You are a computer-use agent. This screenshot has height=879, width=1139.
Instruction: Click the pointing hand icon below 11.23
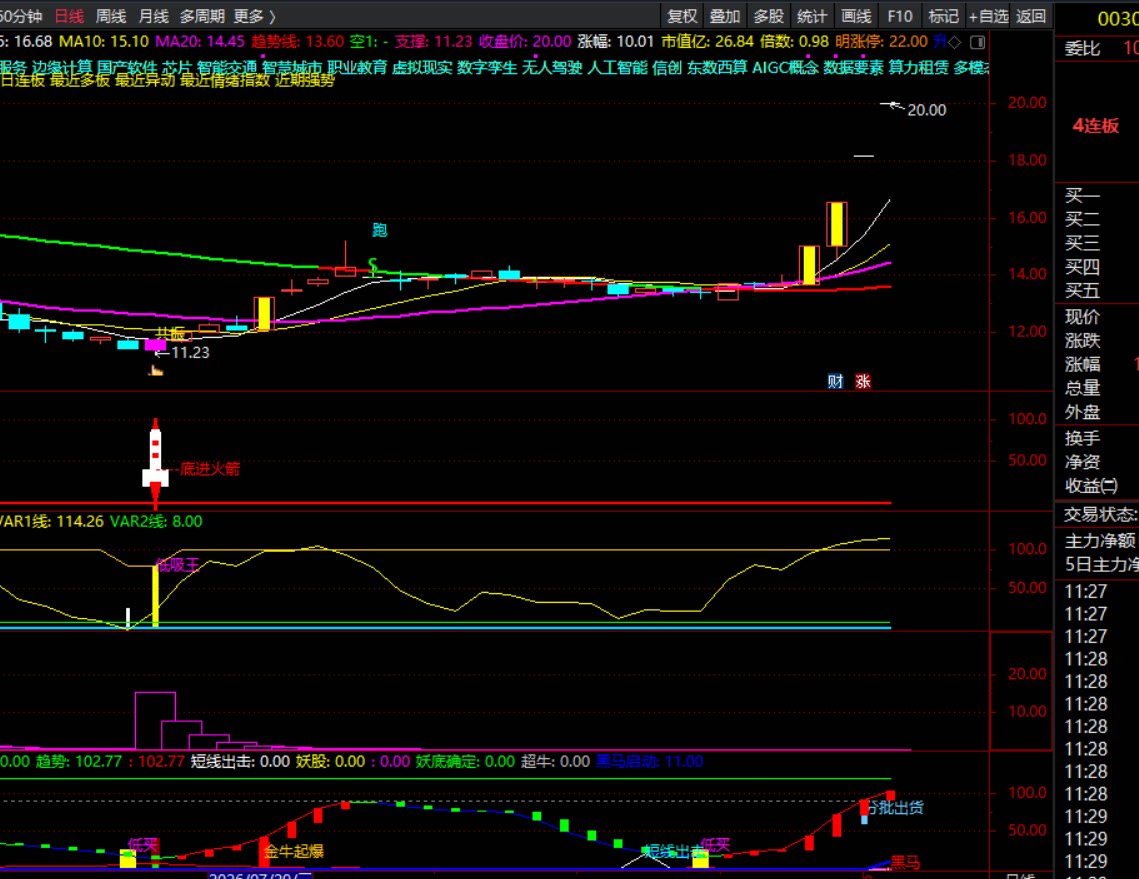tap(155, 371)
